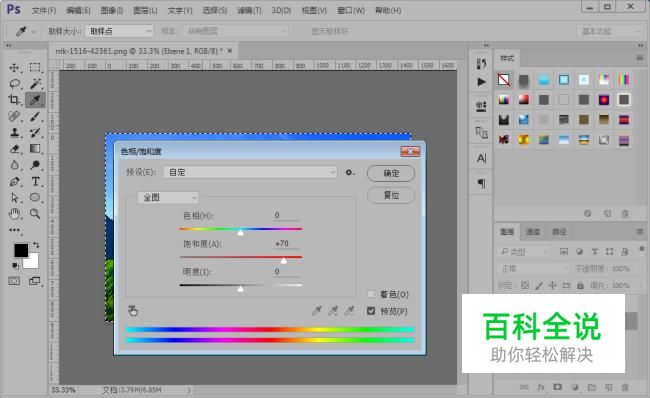Confirm with the 确定 OK button
This screenshot has height=398, width=650.
[391, 173]
